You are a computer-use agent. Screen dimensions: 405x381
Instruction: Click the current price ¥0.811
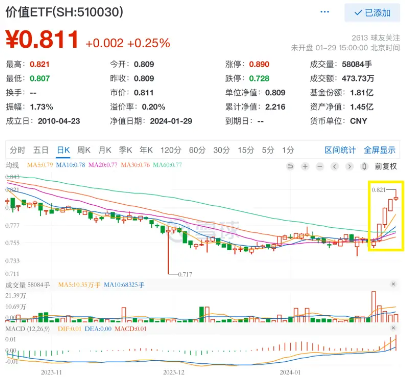click(x=42, y=39)
